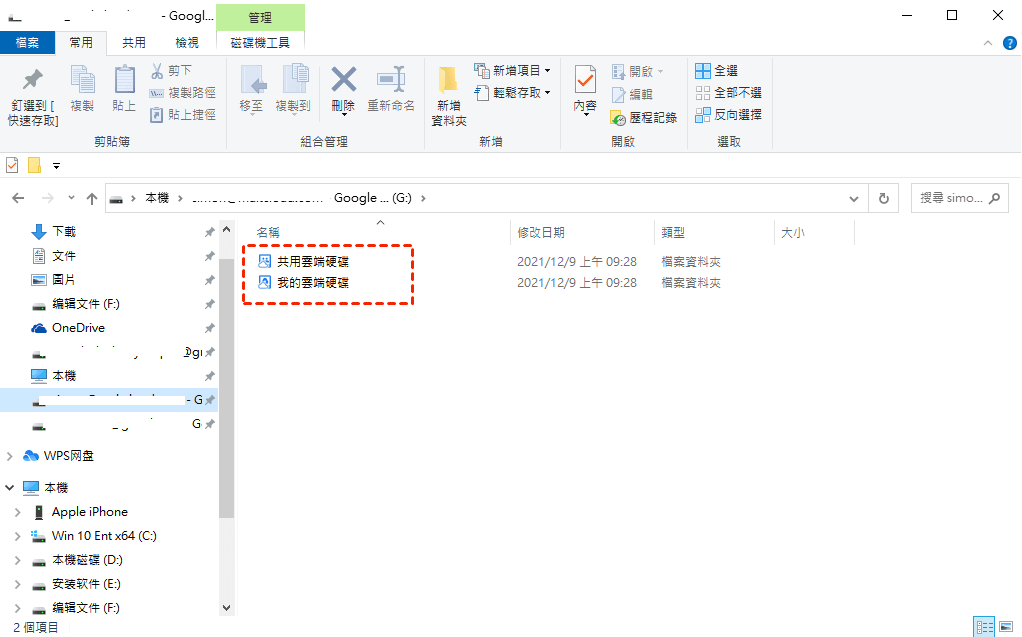Open the Move To (移至) menu
Image resolution: width=1022 pixels, height=637 pixels.
(x=252, y=89)
